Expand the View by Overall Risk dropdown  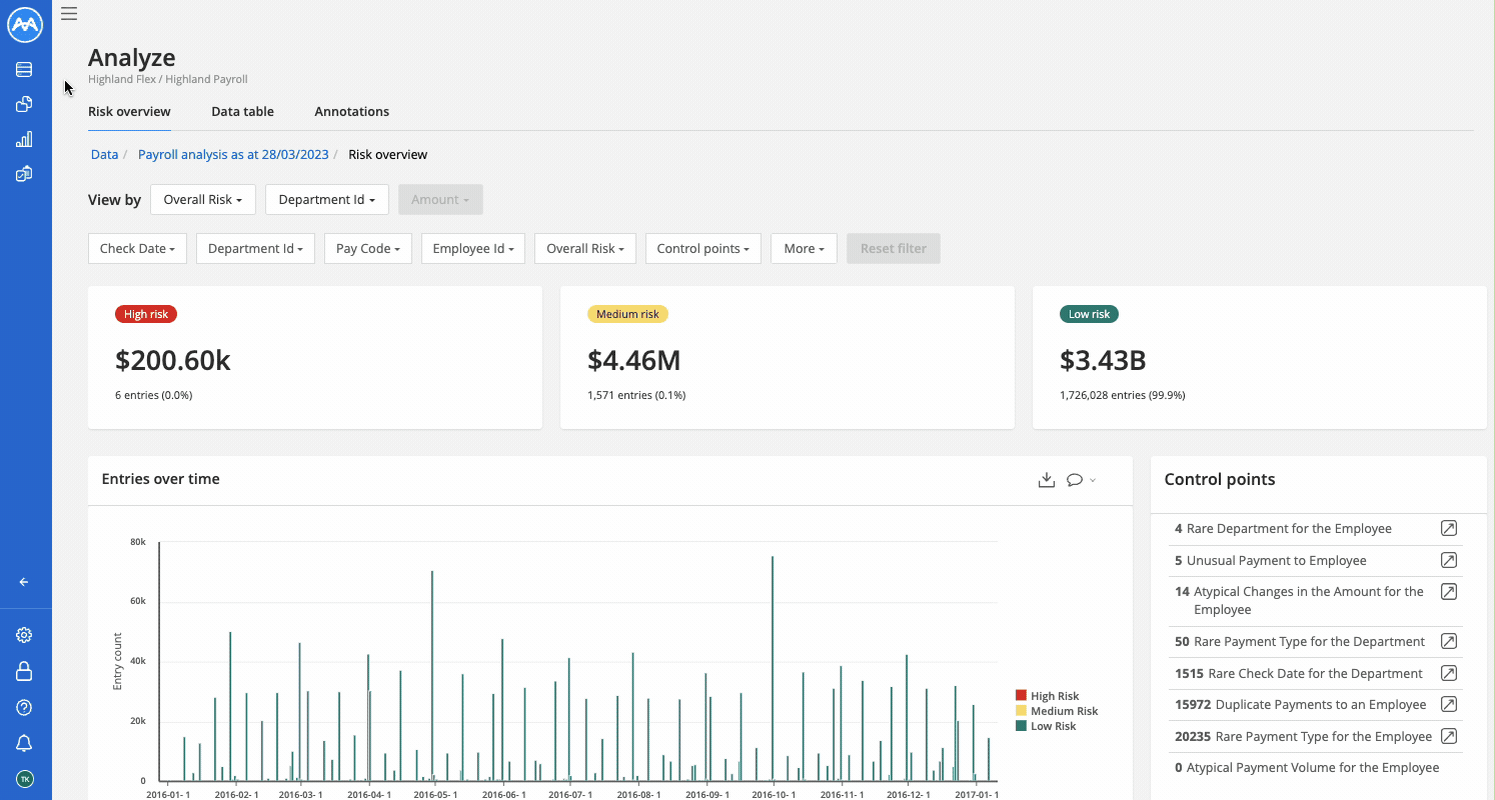tap(203, 200)
